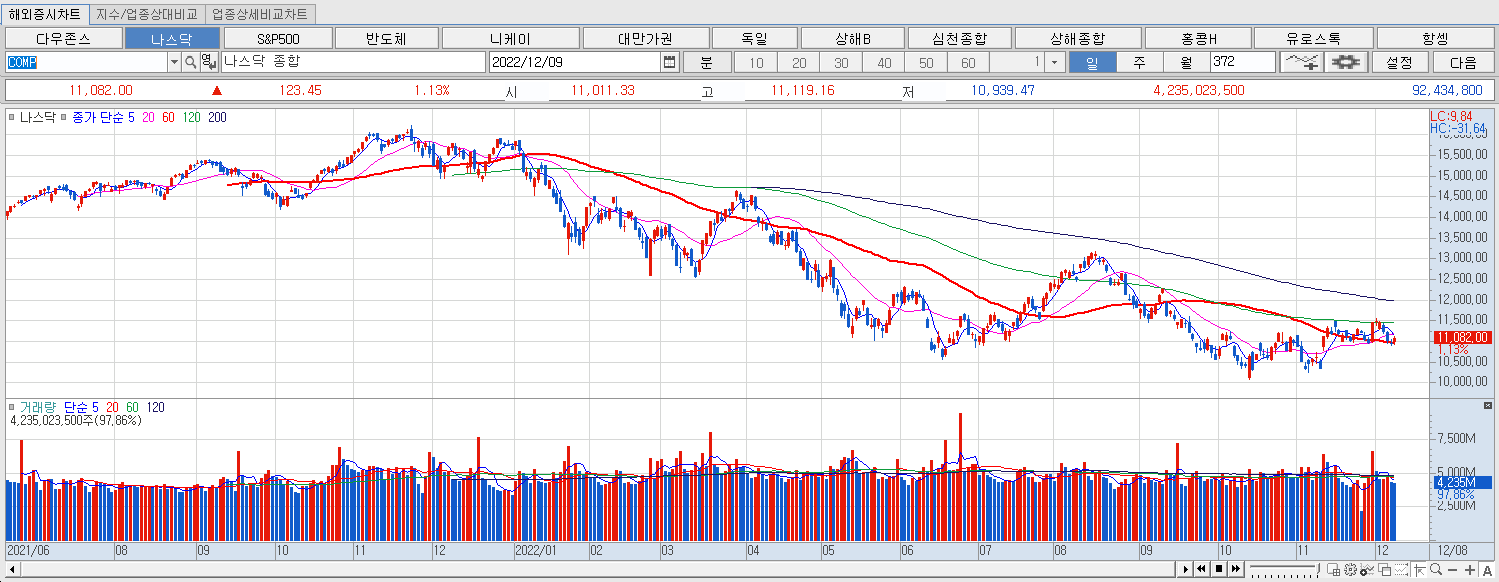The image size is (1499, 582).
Task: Click the dashed area selection chart icon
Action: pos(1401,570)
